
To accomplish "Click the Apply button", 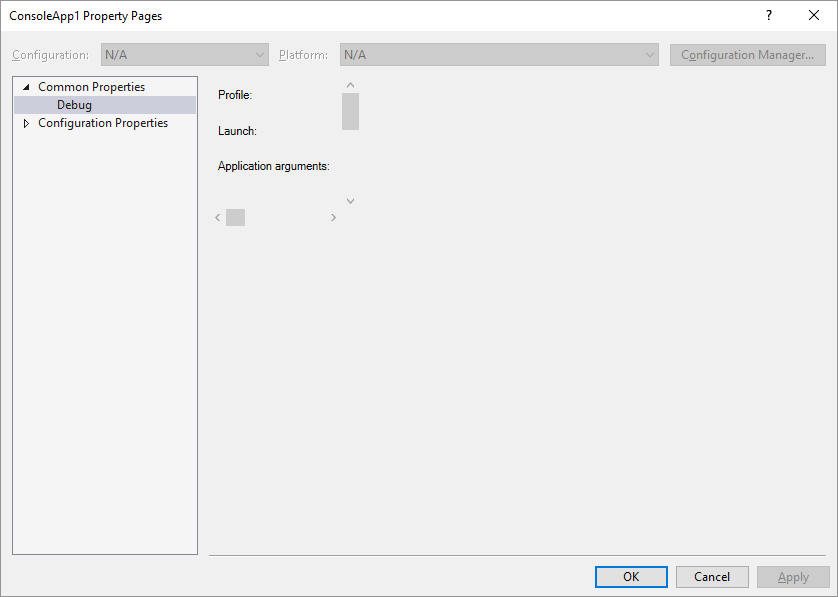I will click(x=793, y=577).
